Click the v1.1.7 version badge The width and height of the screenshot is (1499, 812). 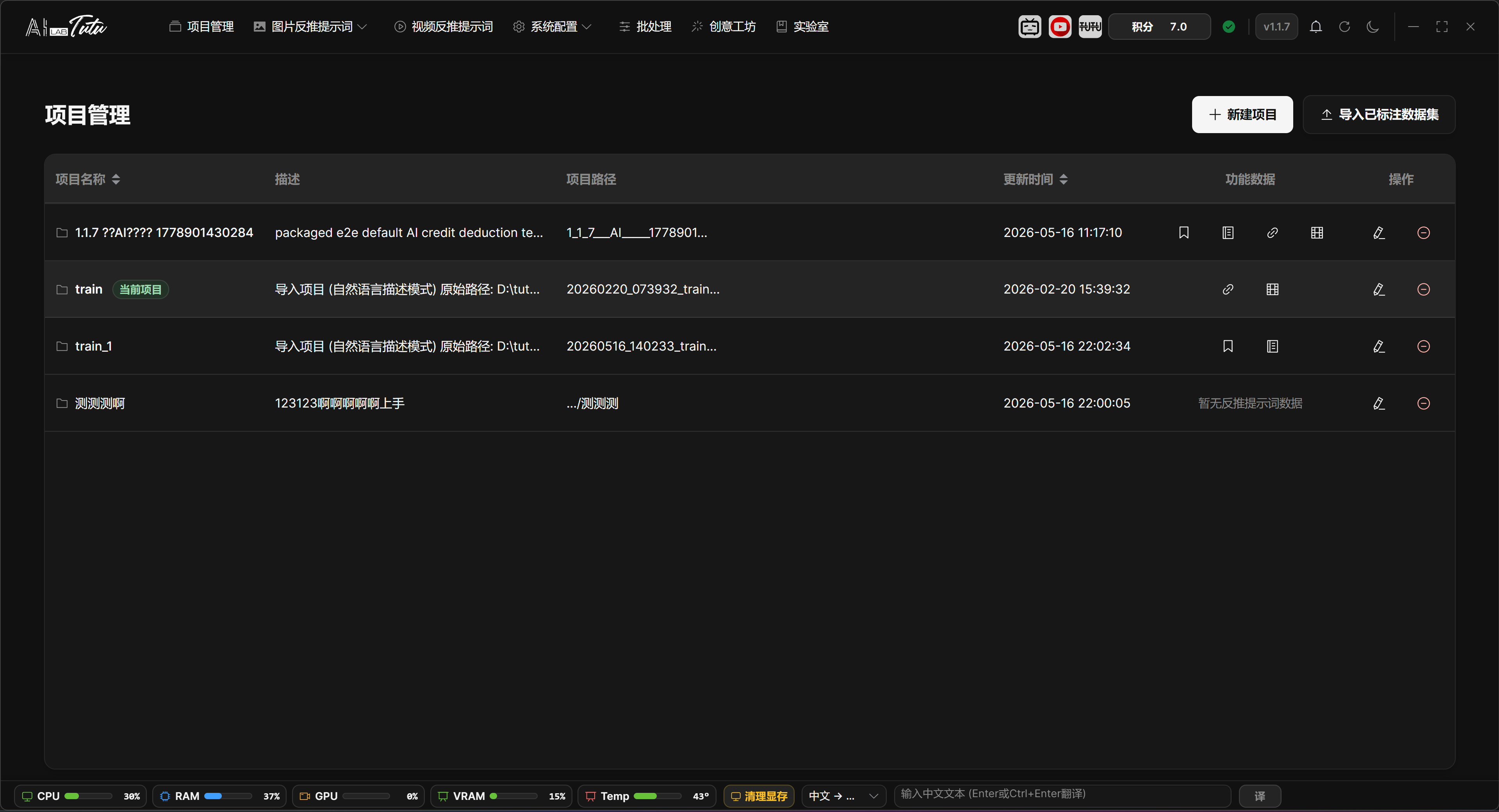tap(1276, 27)
